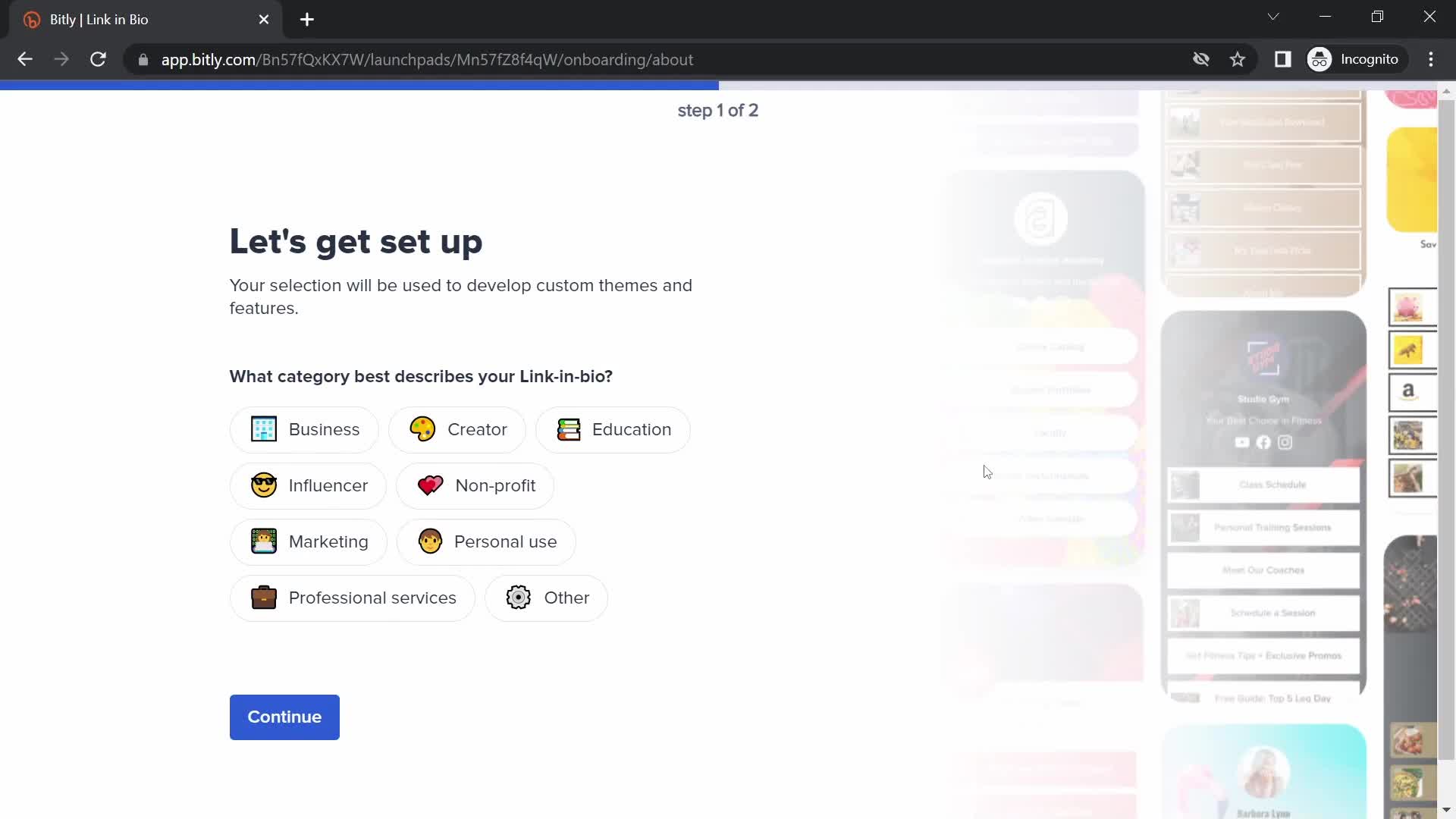Image resolution: width=1456 pixels, height=819 pixels.
Task: Expand the onboarding step progress indicator
Action: coord(717,110)
